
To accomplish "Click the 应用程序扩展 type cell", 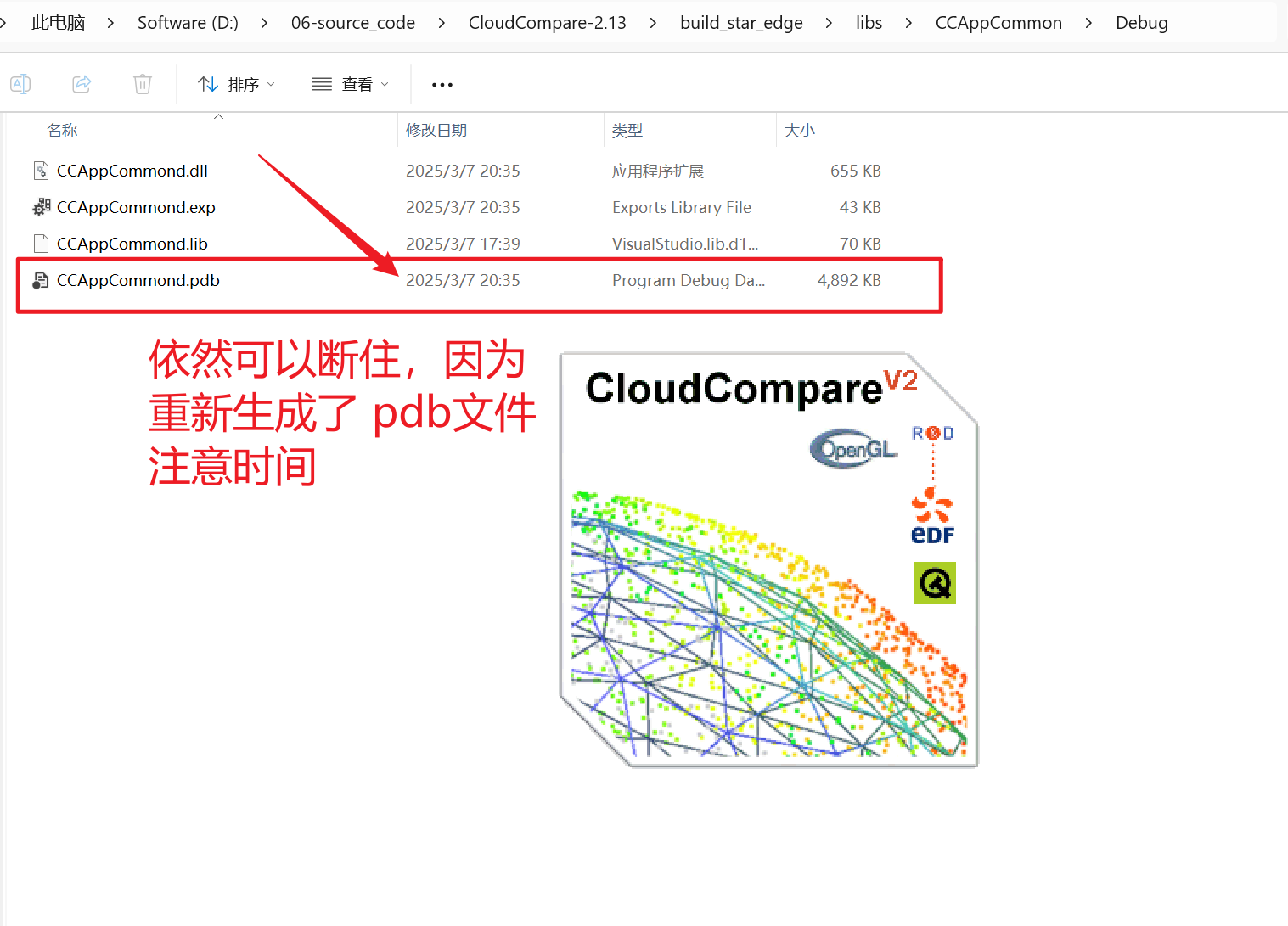I will [658, 171].
